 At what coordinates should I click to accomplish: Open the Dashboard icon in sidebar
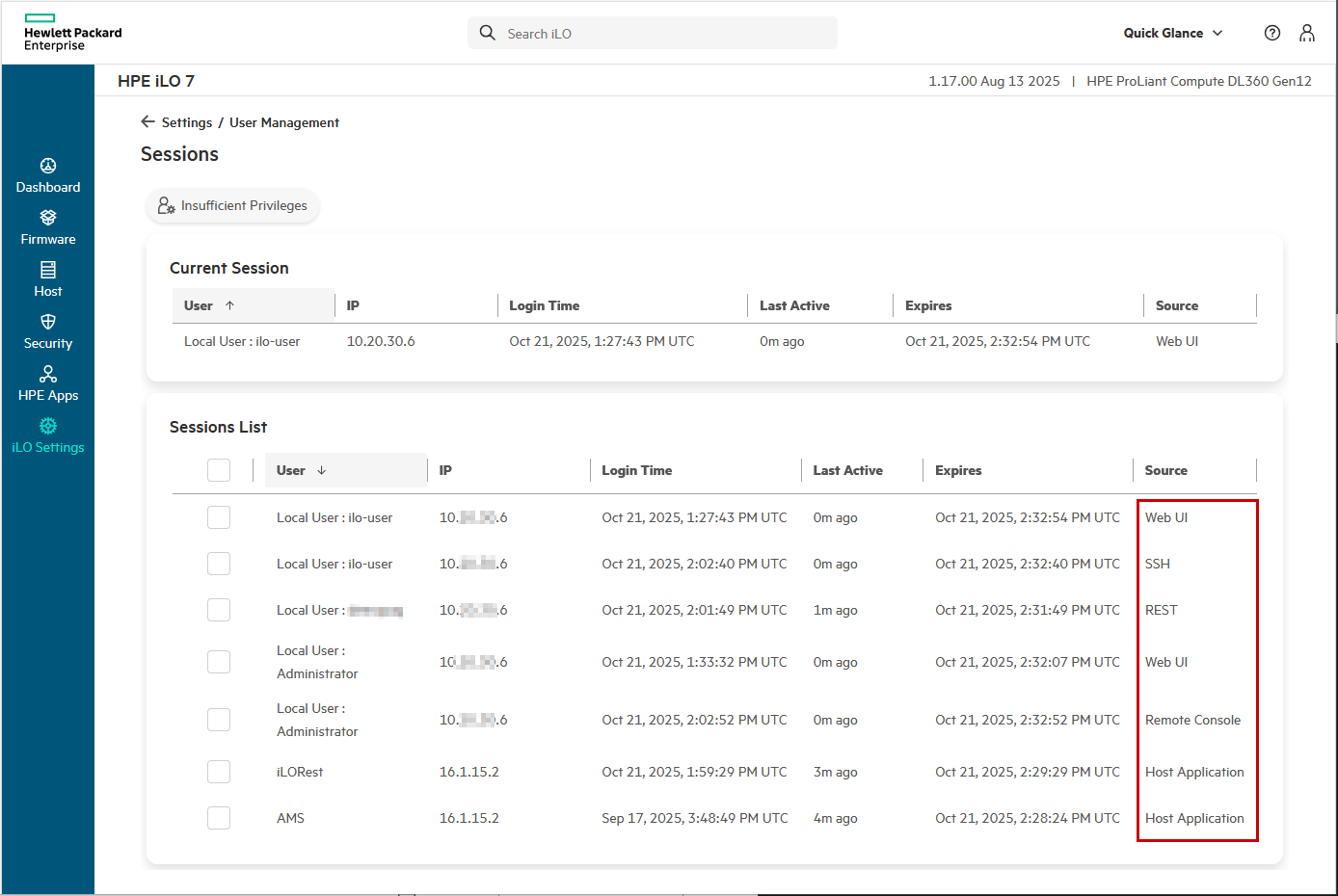[48, 166]
